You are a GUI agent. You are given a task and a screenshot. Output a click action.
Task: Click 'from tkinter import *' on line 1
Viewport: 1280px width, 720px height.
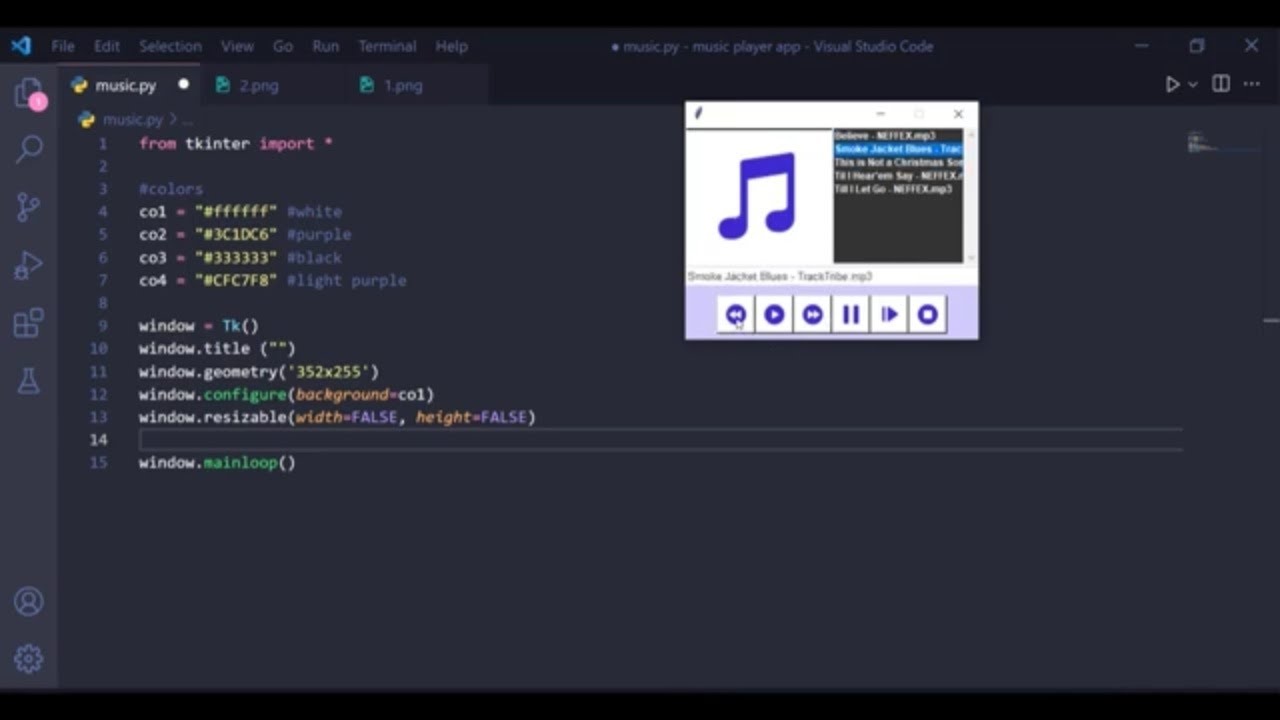click(x=236, y=144)
